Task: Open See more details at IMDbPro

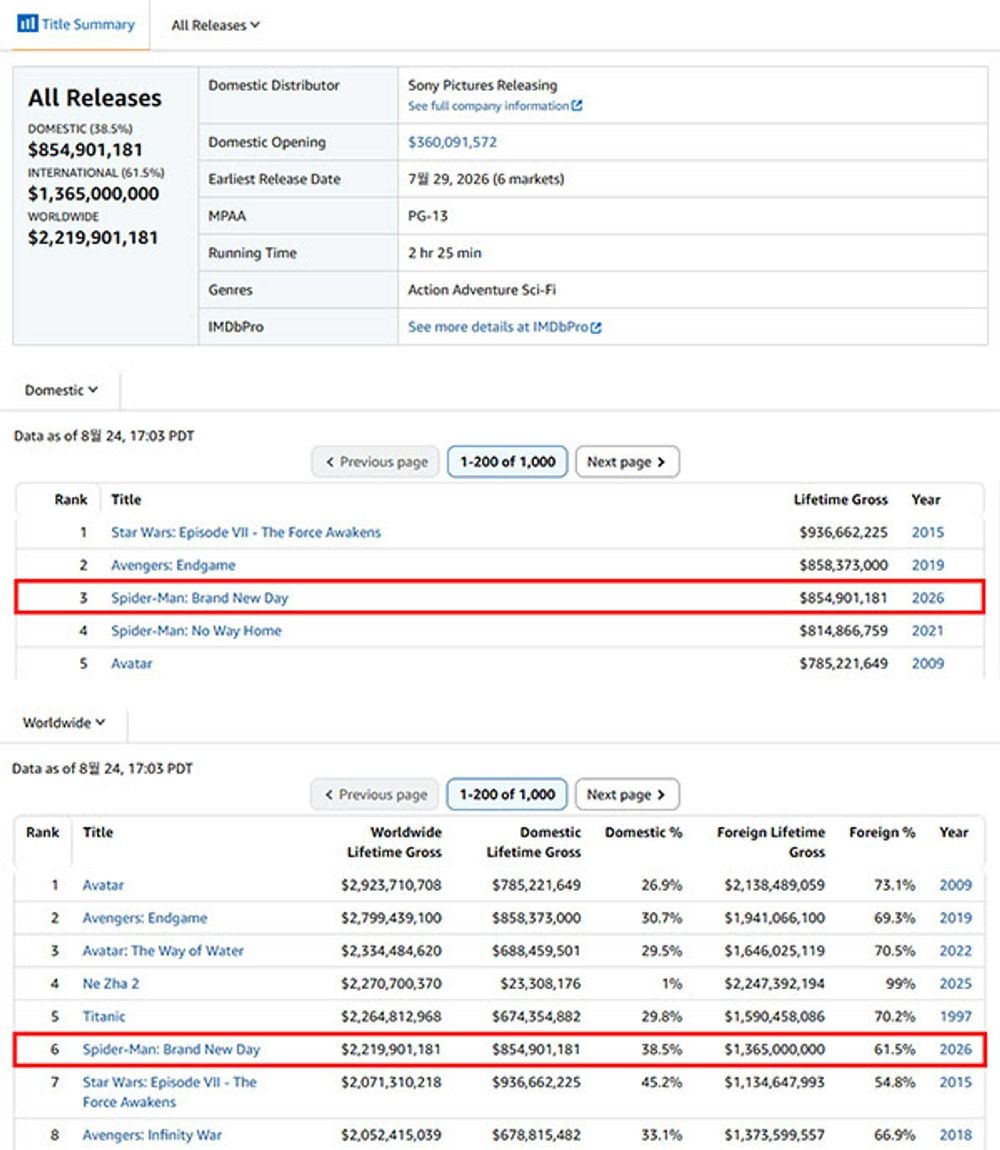Action: pos(497,327)
